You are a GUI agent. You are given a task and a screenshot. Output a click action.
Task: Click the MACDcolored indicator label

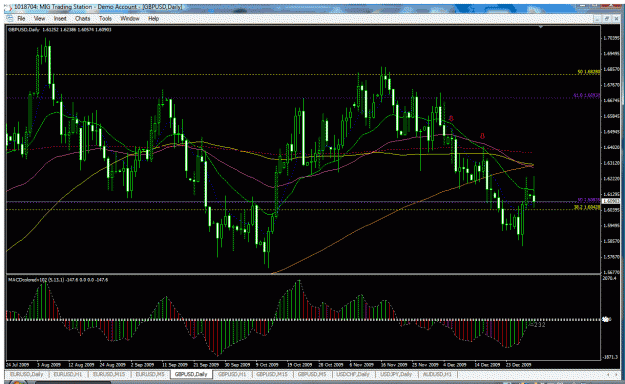pyautogui.click(x=58, y=280)
